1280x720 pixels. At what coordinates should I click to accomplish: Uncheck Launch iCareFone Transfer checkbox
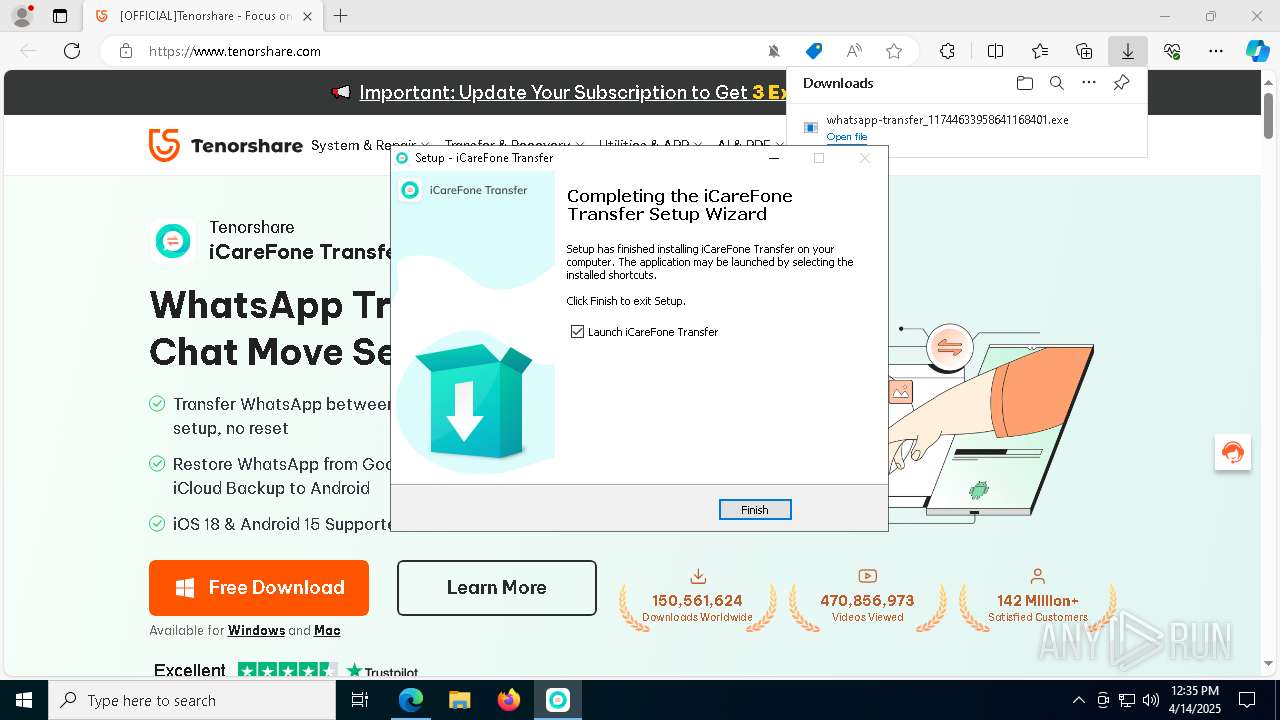(x=577, y=332)
